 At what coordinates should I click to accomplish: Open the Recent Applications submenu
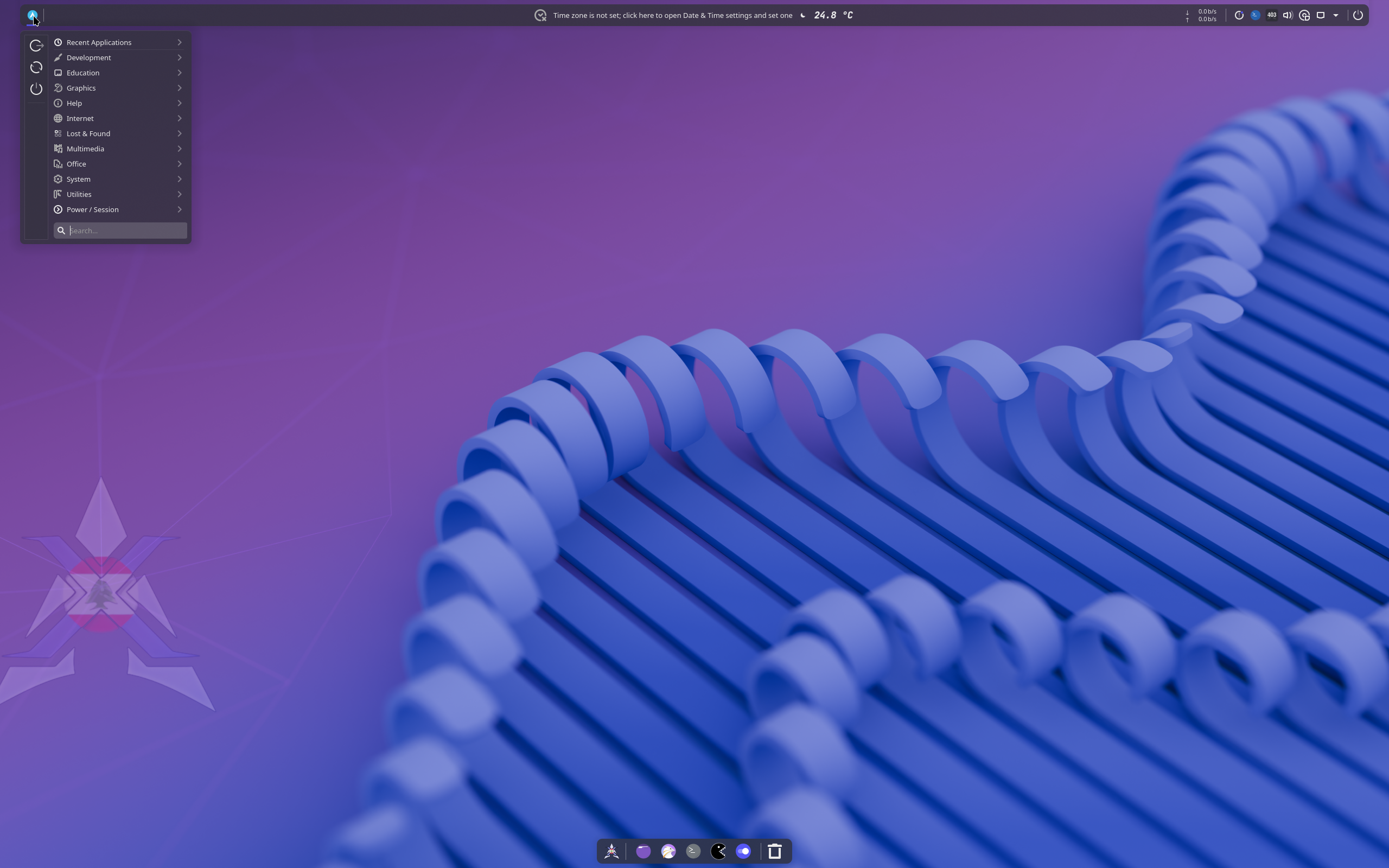click(119, 42)
